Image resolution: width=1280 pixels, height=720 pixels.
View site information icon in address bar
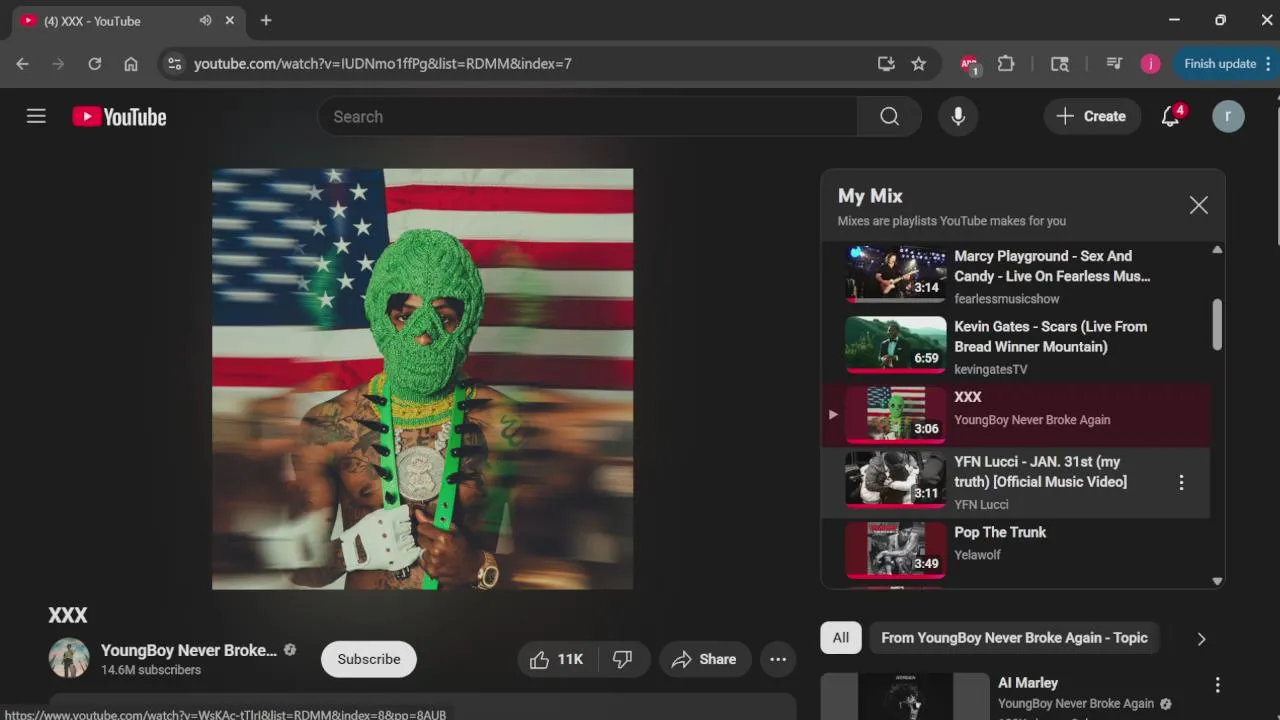click(174, 63)
